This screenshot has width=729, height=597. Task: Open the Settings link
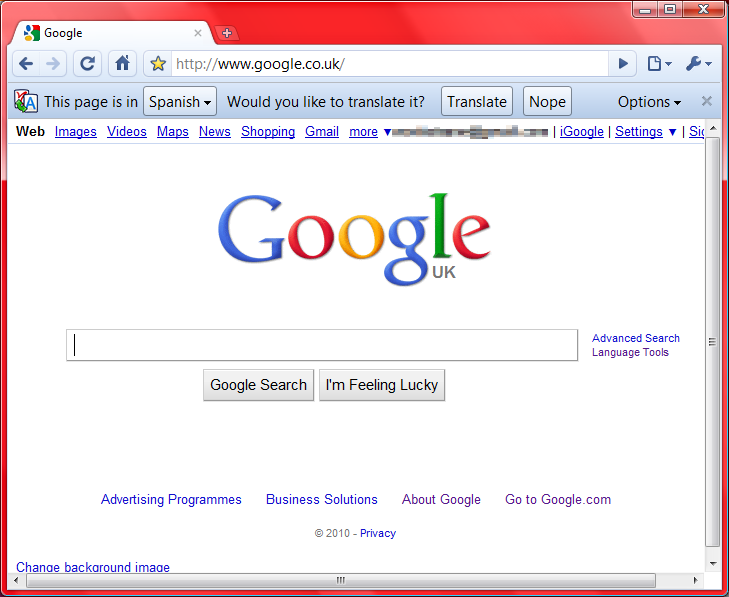tap(639, 132)
